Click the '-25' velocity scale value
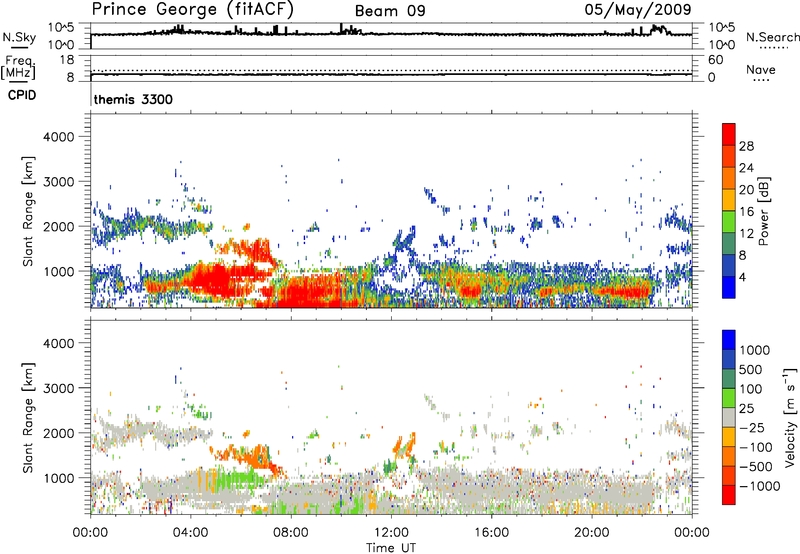This screenshot has width=800, height=554. [754, 428]
